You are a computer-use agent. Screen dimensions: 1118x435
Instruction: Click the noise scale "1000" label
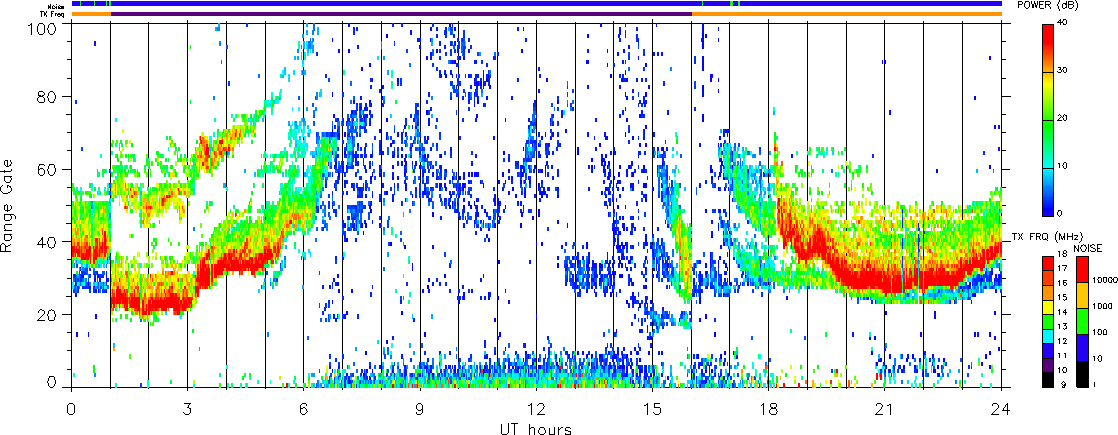tap(1101, 307)
